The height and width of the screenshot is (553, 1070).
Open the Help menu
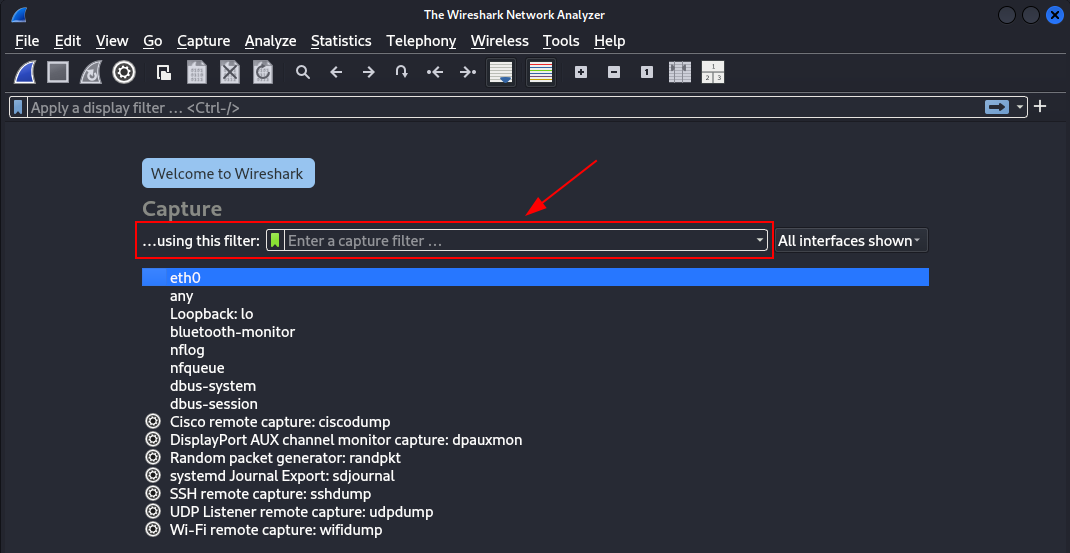609,41
